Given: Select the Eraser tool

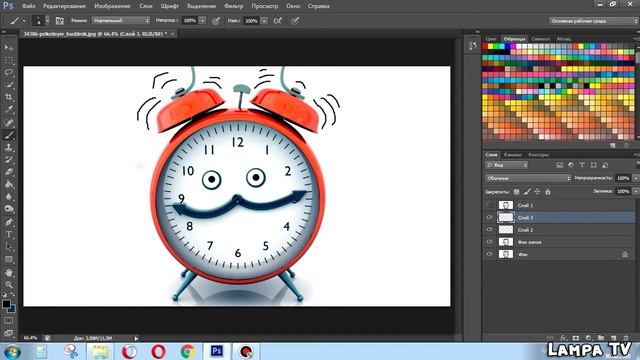Looking at the screenshot, I should [x=9, y=172].
